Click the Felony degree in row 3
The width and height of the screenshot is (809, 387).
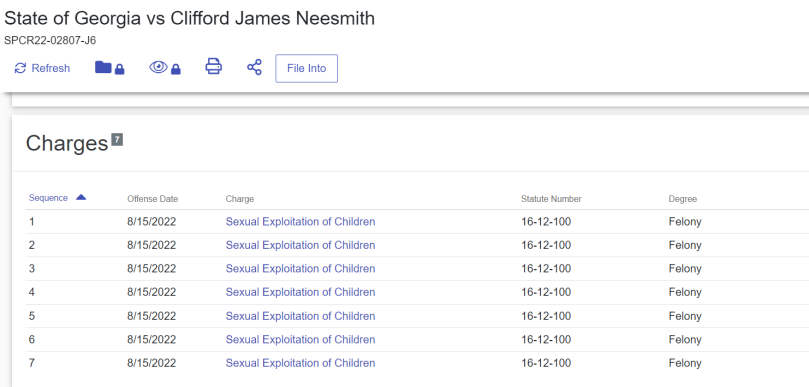tap(685, 269)
